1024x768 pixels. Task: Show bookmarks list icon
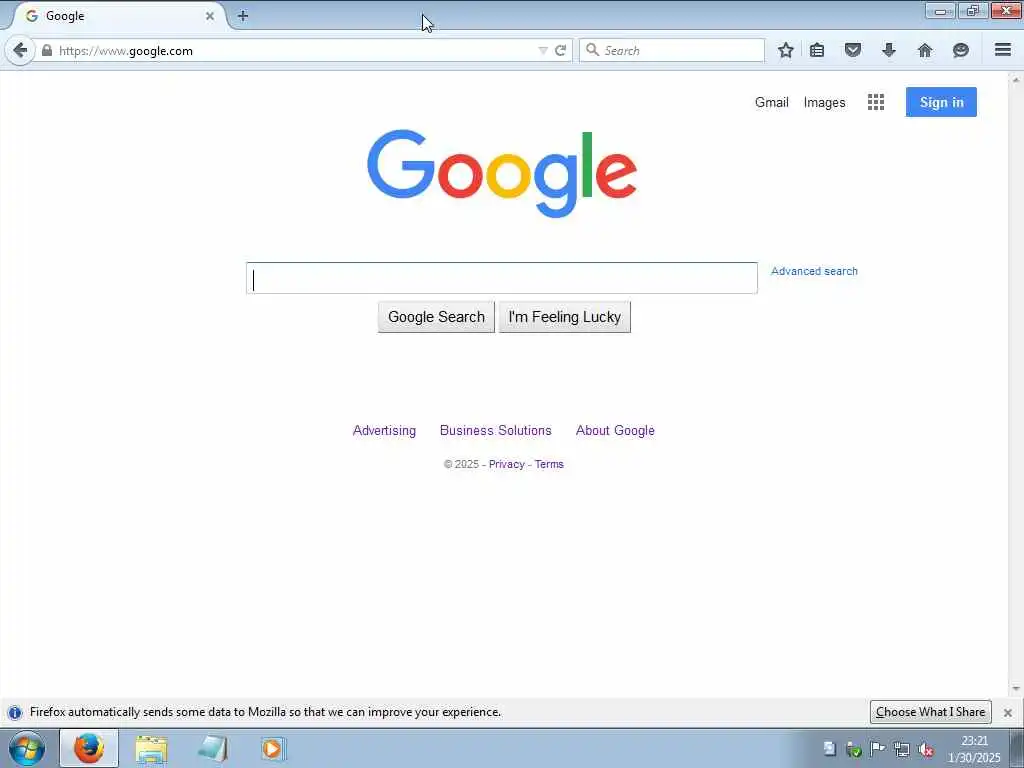(817, 50)
